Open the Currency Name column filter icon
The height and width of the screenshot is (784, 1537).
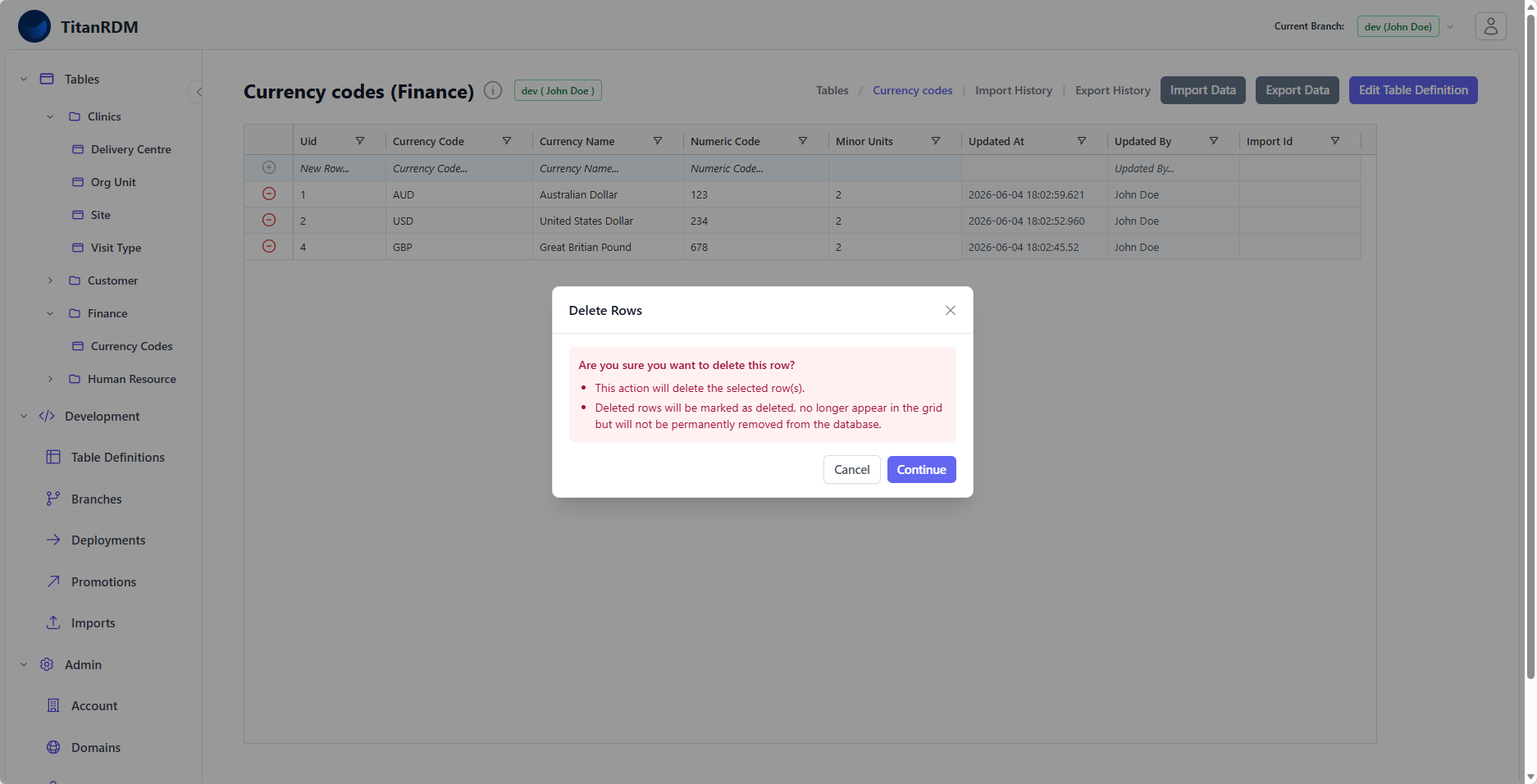[x=658, y=141]
